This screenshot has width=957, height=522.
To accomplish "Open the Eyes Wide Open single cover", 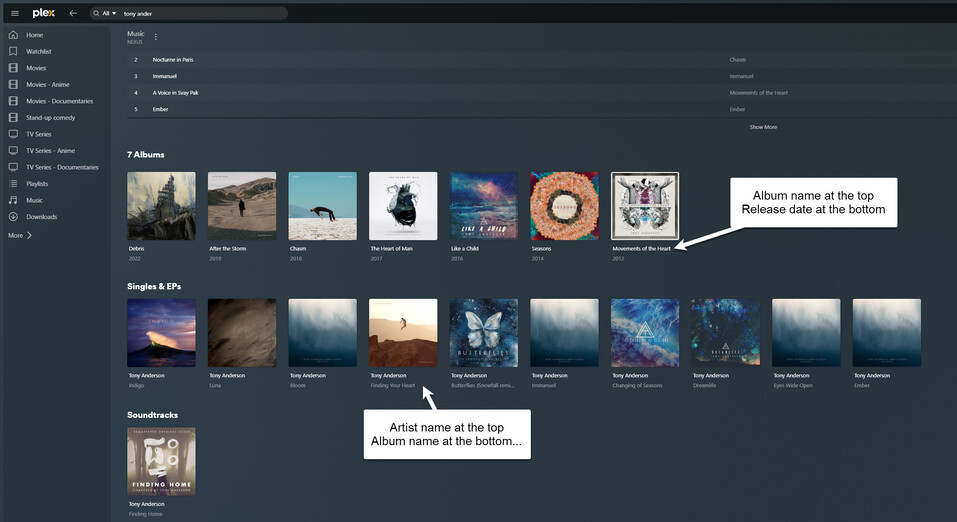I will click(x=806, y=333).
